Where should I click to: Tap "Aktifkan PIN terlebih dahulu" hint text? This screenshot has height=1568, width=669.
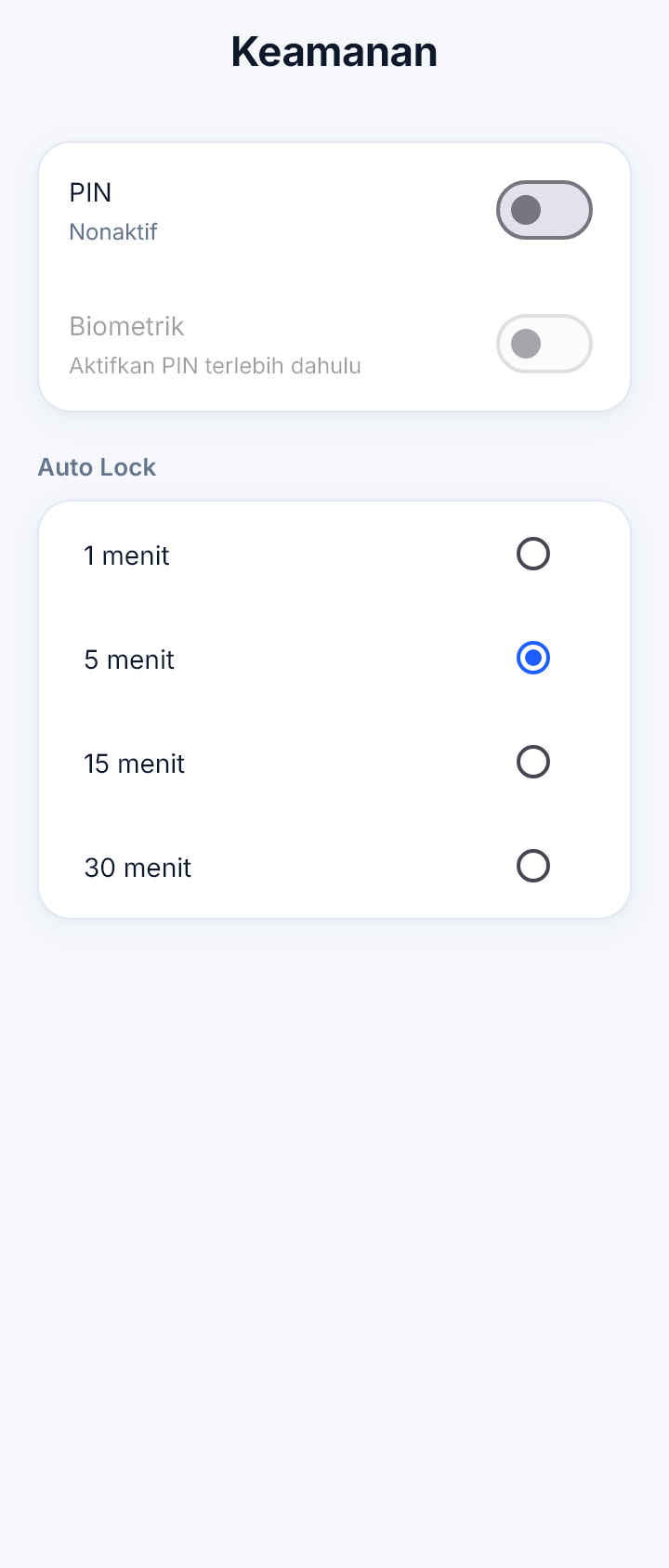[x=215, y=365]
